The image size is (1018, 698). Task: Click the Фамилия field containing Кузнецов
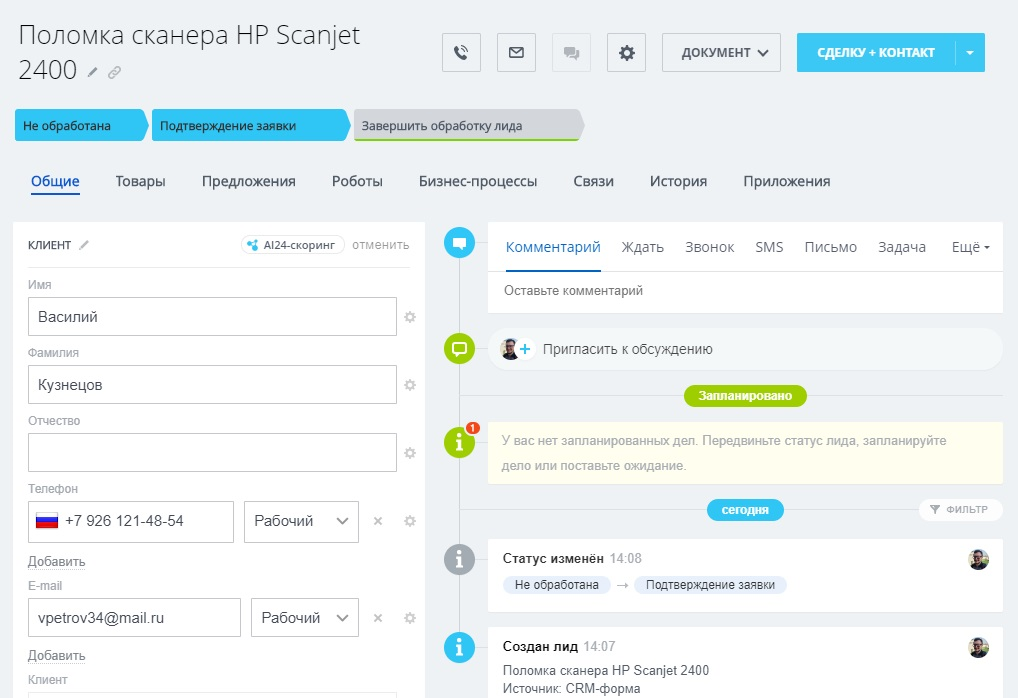212,384
